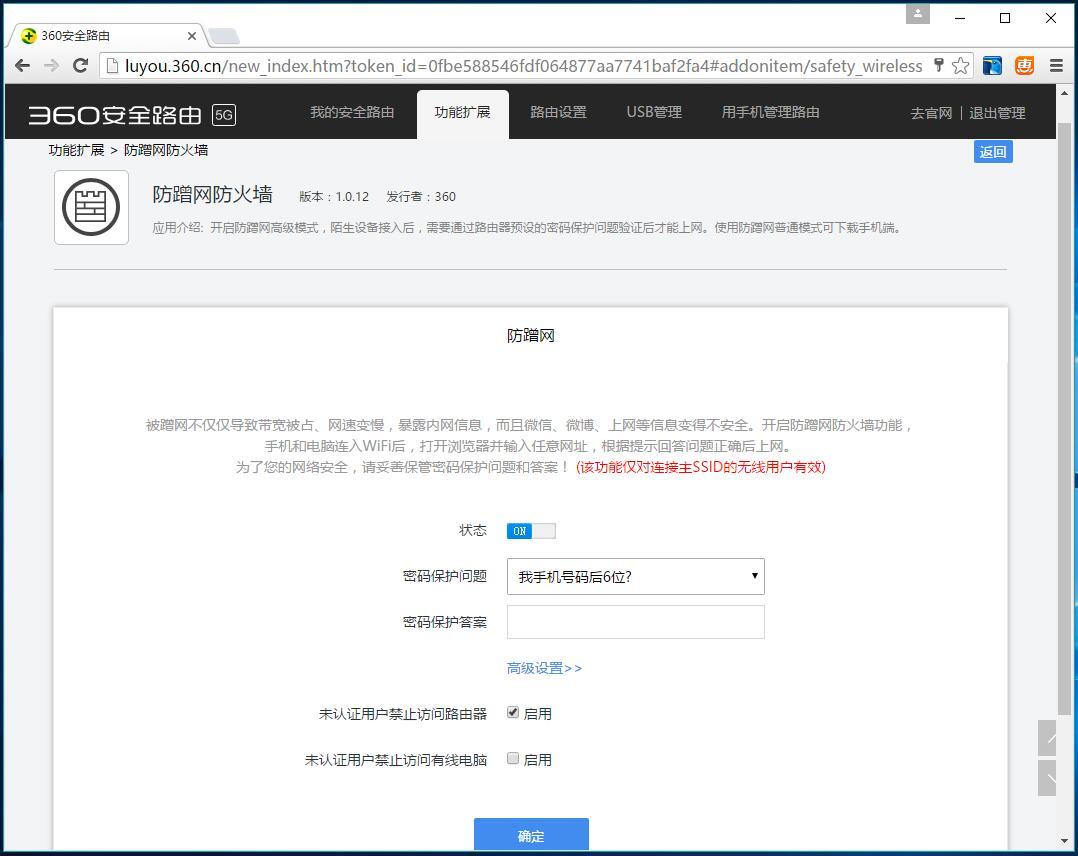Image resolution: width=1078 pixels, height=856 pixels.
Task: Click the 密码保护答案 answer input field
Action: pos(635,621)
